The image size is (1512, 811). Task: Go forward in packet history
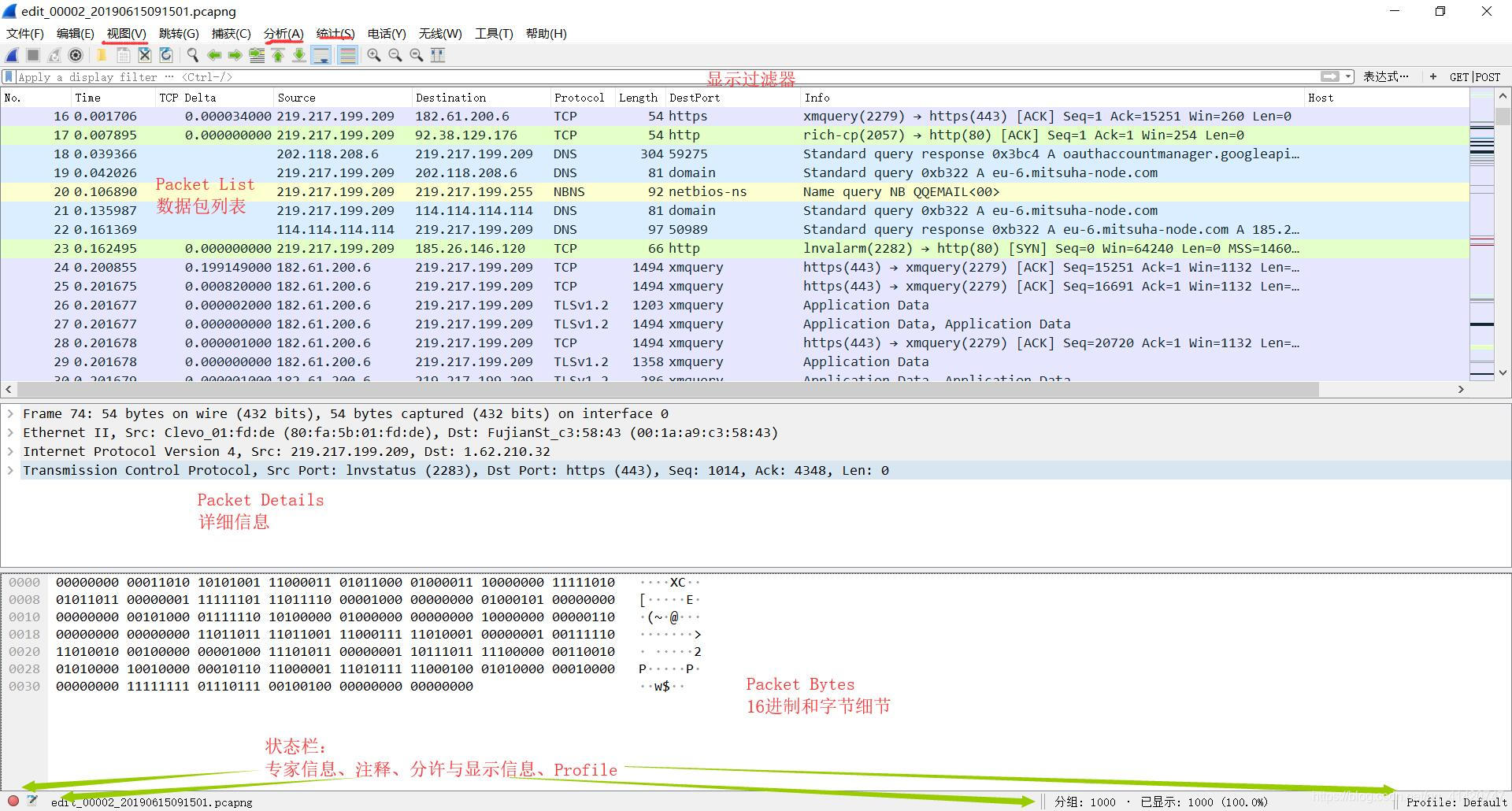pos(235,55)
